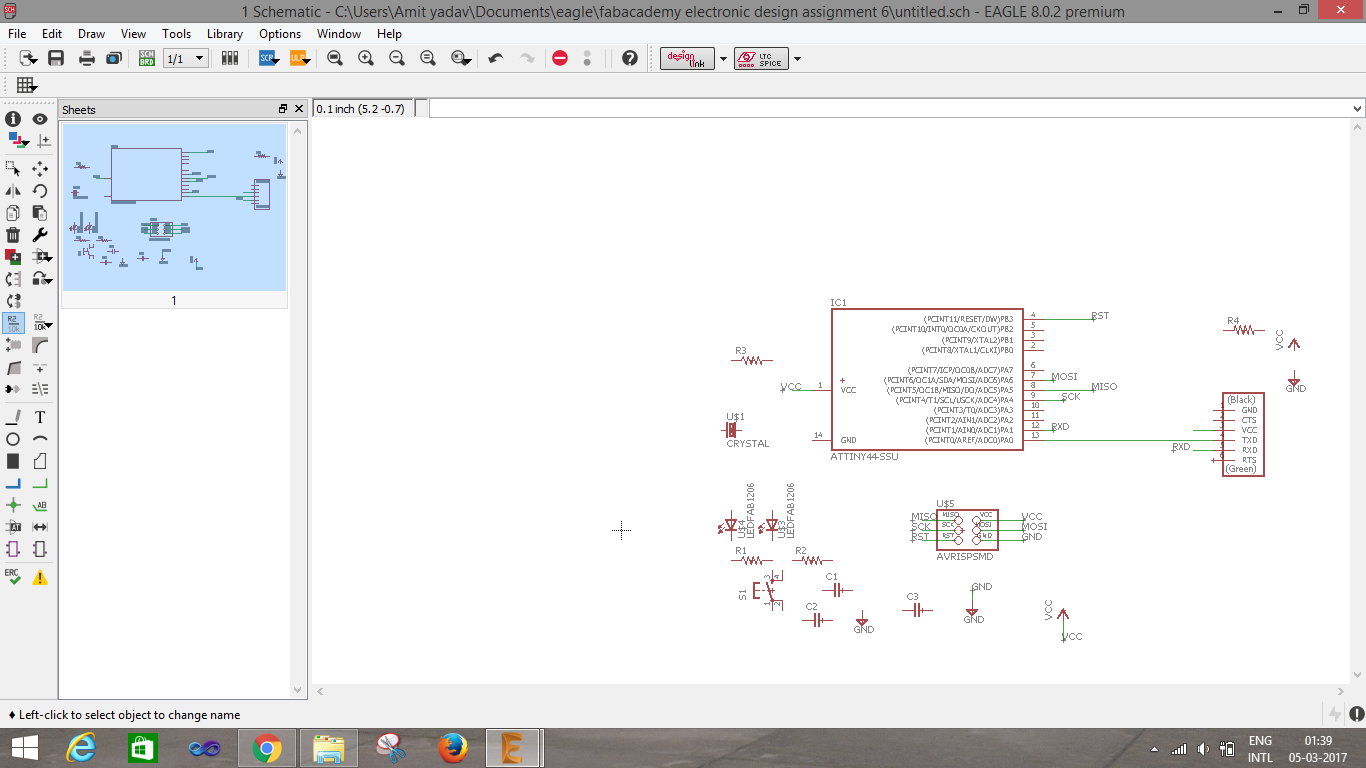This screenshot has width=1366, height=768.
Task: Switch to board with SCH/BRD icon
Action: (x=147, y=58)
